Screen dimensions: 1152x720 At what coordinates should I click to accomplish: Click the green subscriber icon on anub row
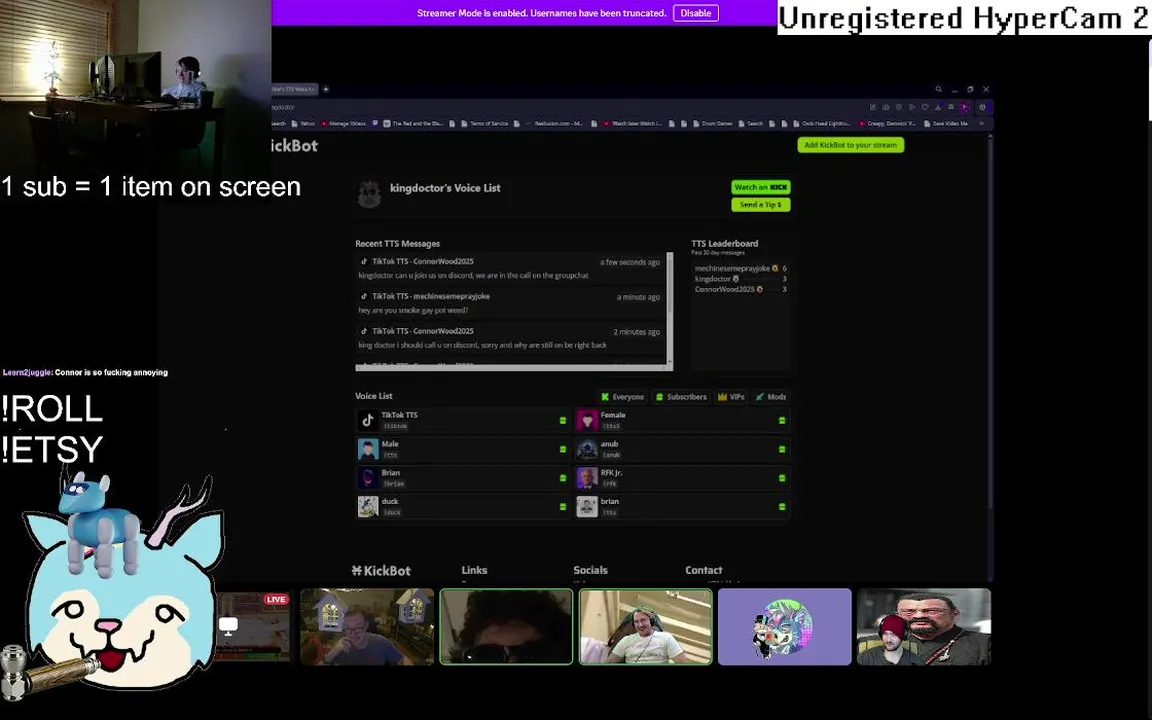[x=782, y=449]
